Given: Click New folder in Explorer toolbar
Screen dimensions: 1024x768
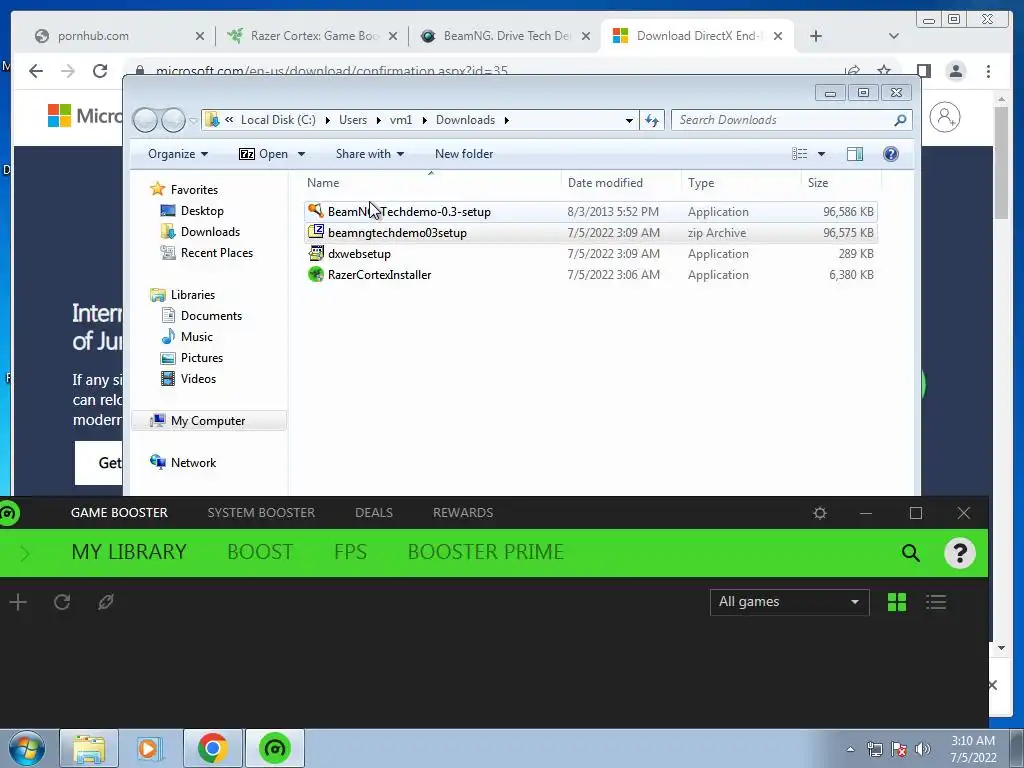Looking at the screenshot, I should (x=464, y=154).
